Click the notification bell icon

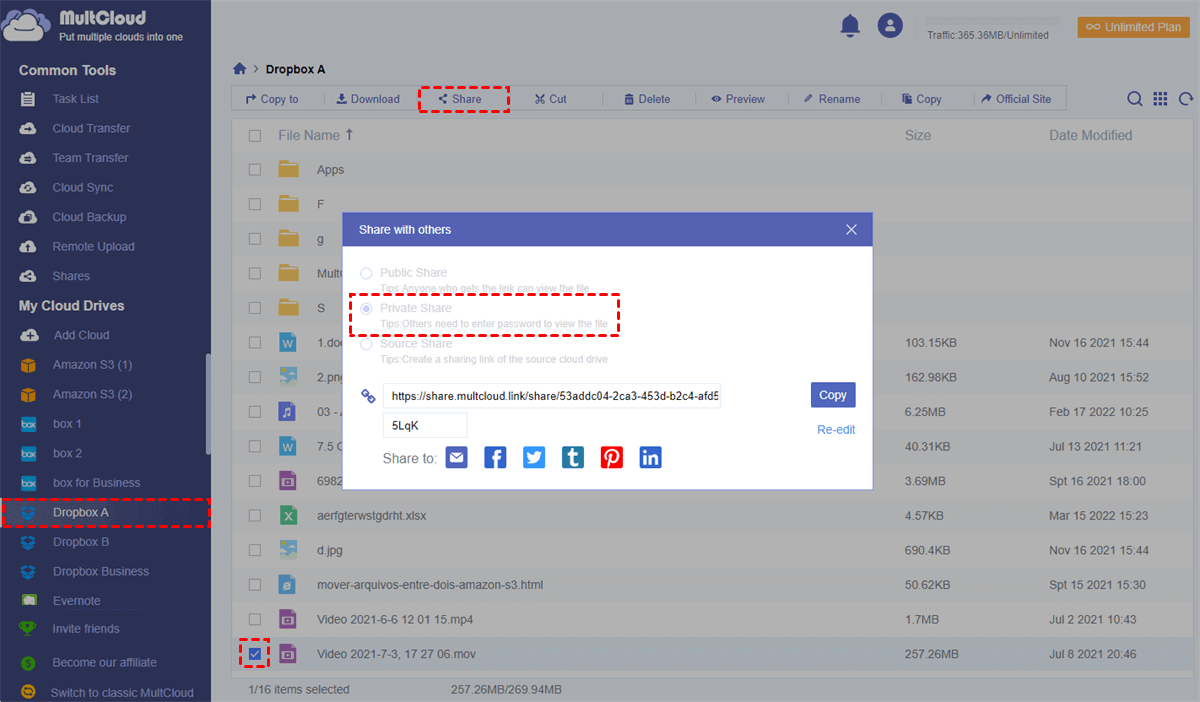coord(850,27)
